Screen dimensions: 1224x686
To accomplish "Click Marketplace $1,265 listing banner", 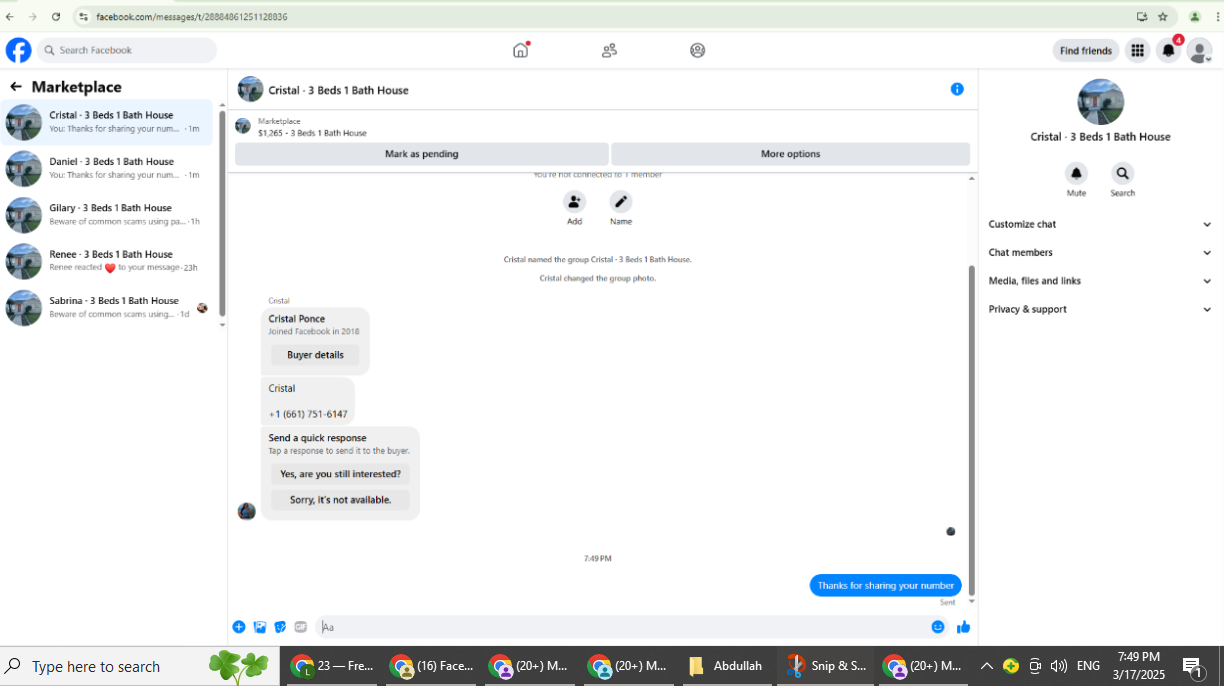I will click(x=602, y=127).
